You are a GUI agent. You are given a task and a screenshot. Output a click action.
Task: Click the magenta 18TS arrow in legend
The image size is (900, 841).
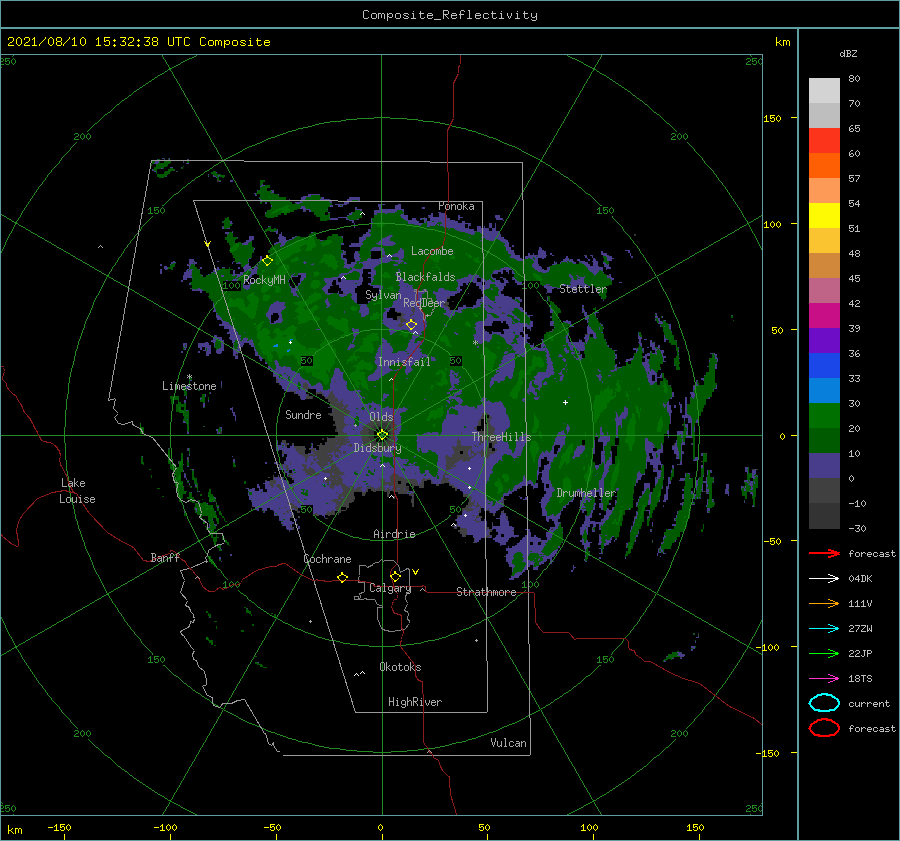824,679
